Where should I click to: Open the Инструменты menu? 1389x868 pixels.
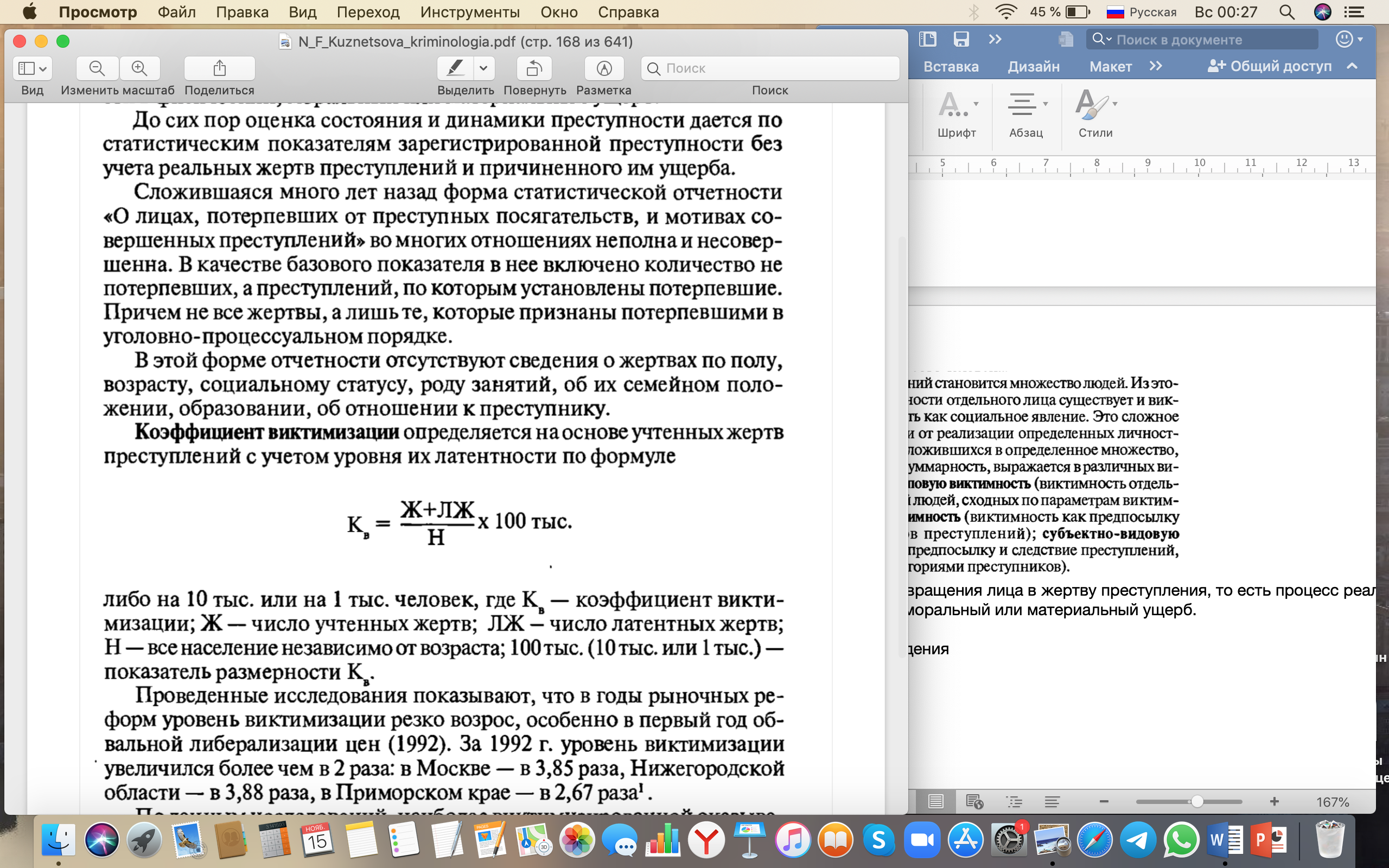469,12
